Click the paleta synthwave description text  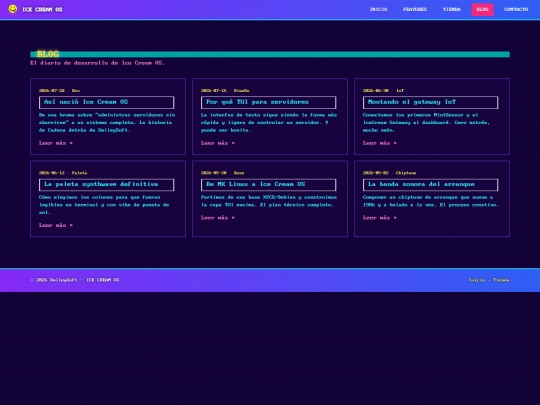point(104,205)
